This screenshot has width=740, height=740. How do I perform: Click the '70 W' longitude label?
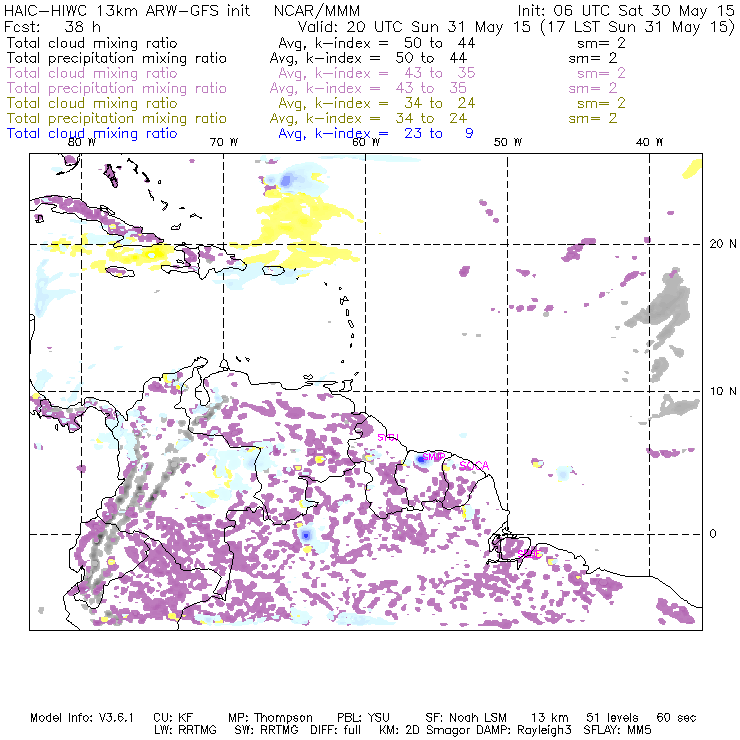224,142
